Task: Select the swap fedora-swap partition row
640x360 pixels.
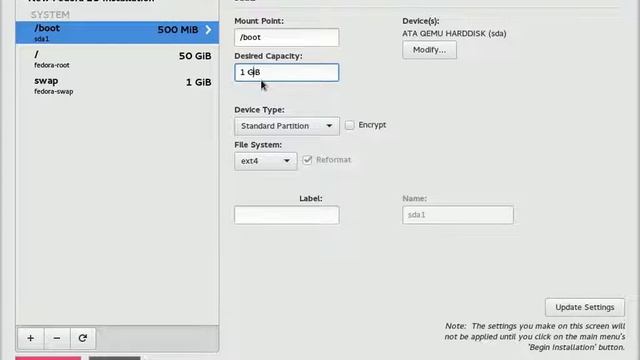Action: [x=117, y=86]
